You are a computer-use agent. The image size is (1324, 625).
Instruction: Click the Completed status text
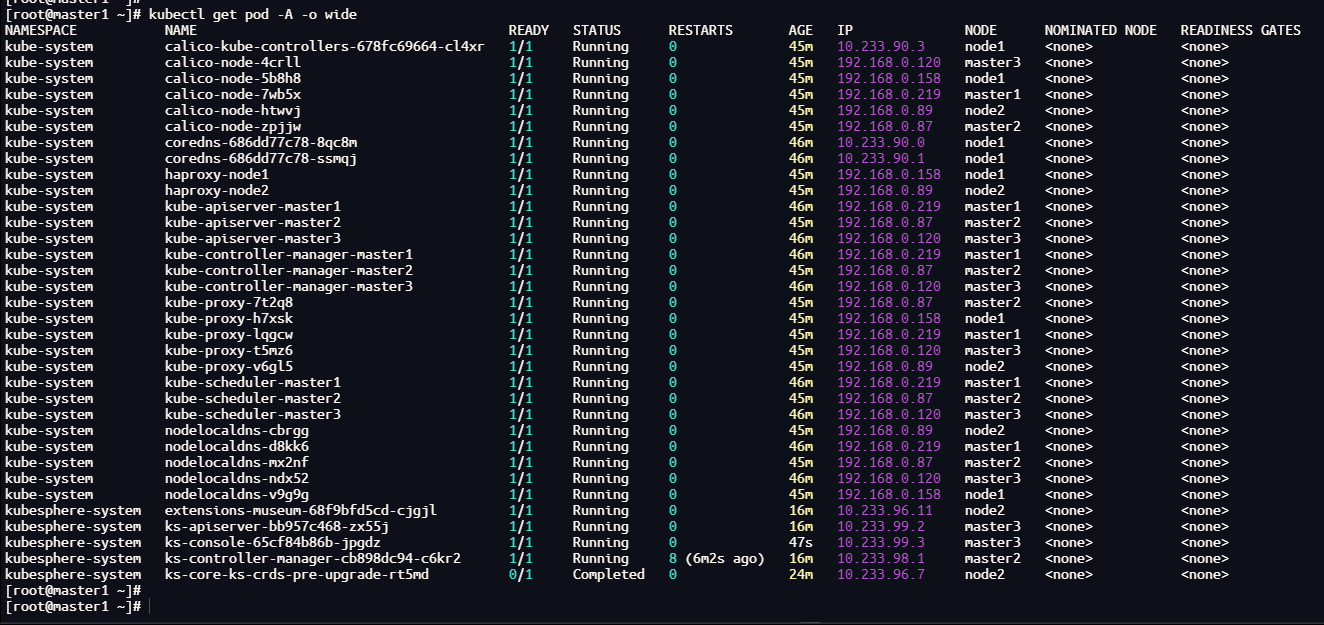608,575
